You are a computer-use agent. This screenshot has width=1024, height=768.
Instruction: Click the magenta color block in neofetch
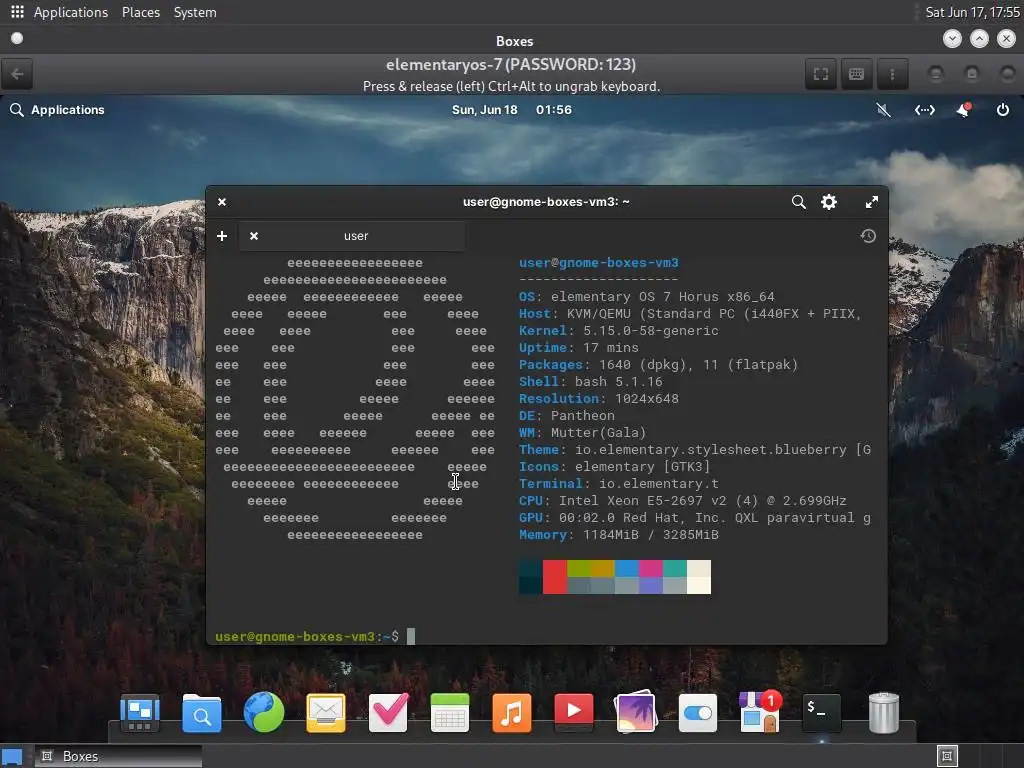click(x=651, y=568)
